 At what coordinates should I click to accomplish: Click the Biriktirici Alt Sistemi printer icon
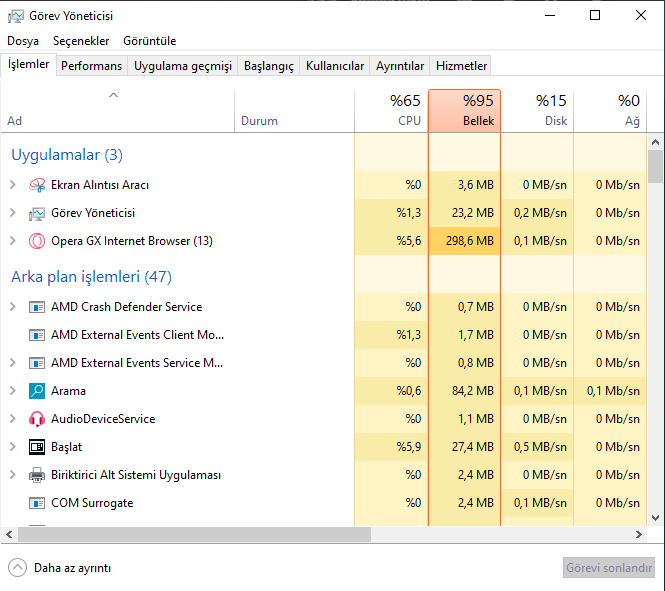pyautogui.click(x=37, y=475)
